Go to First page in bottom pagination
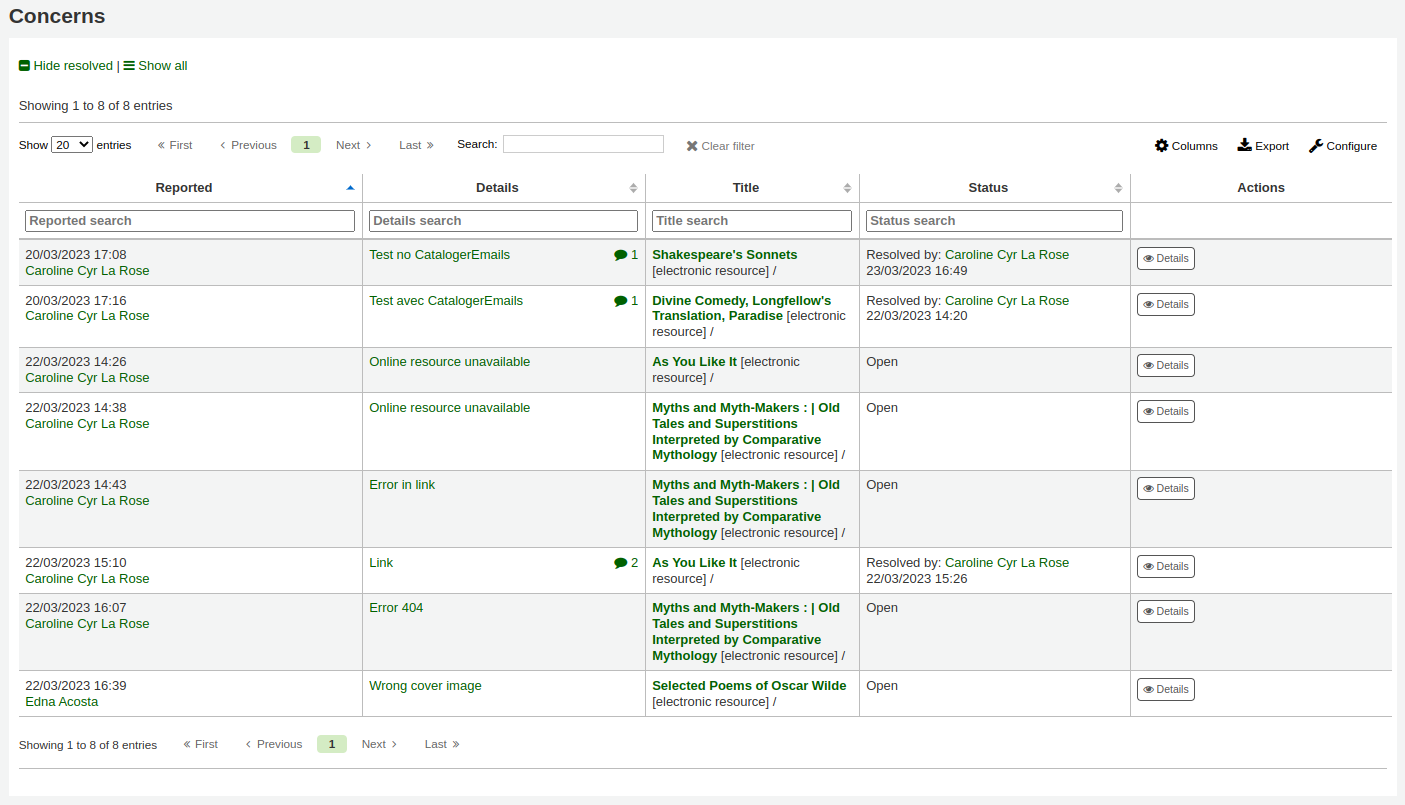 click(x=201, y=744)
